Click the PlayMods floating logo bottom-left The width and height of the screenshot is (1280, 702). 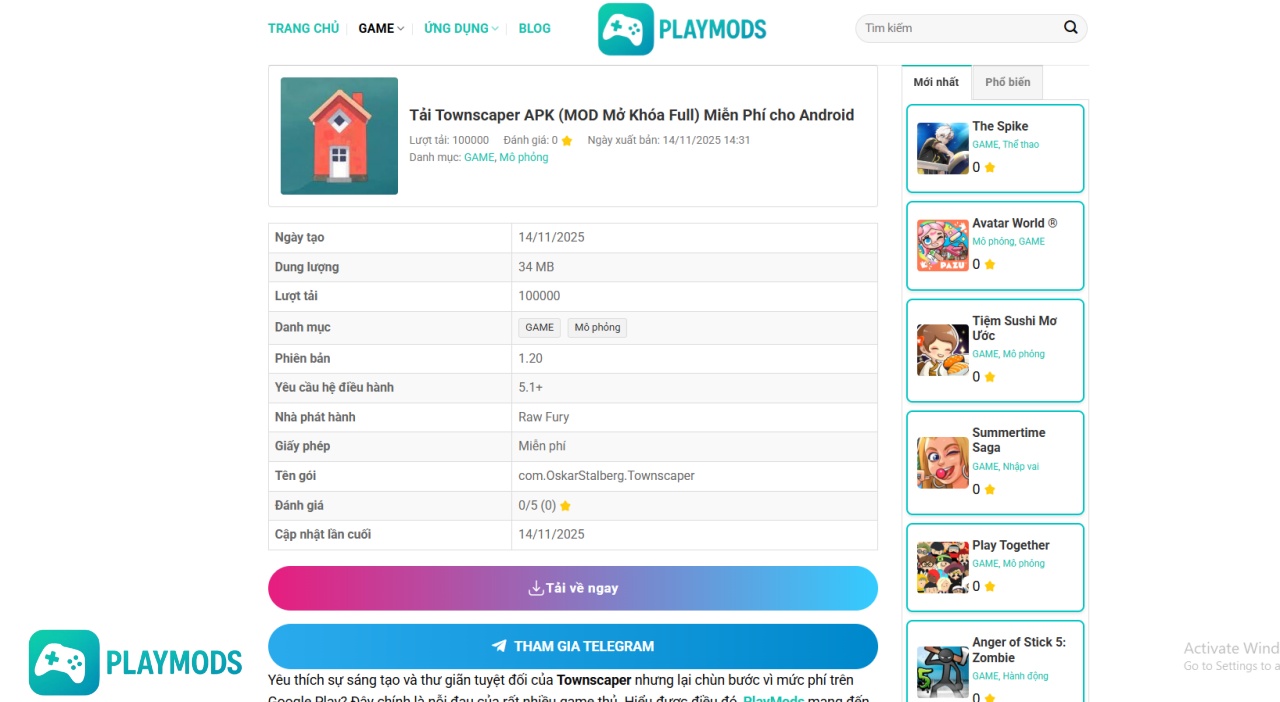click(135, 662)
